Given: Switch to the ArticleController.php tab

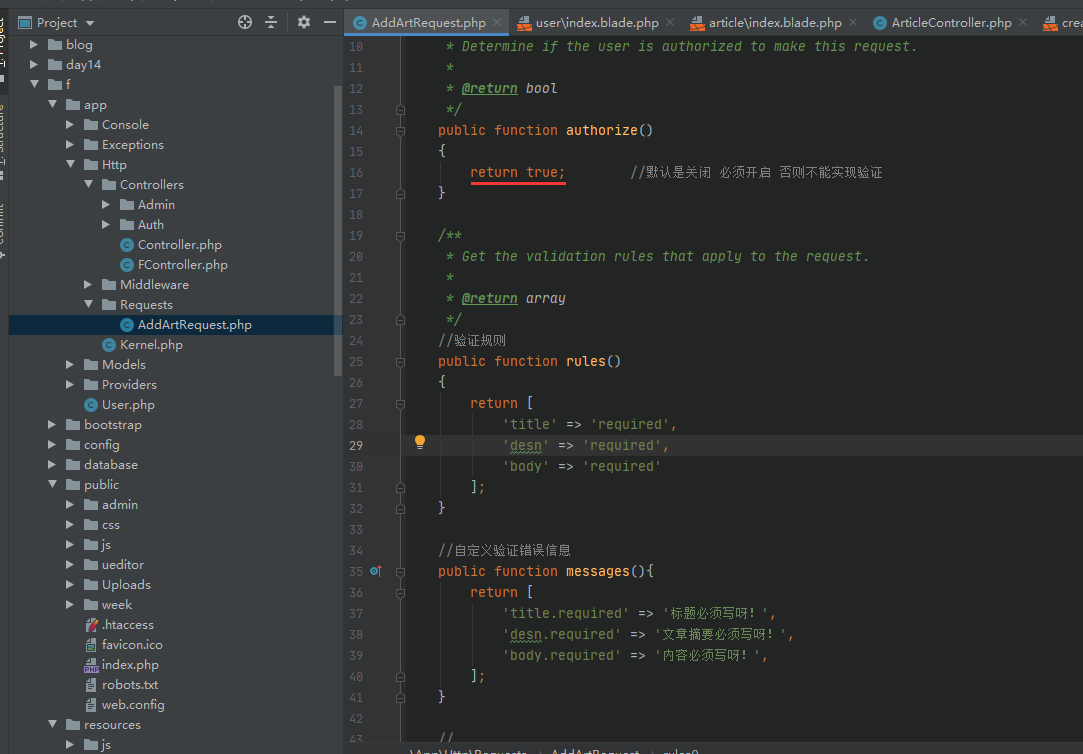Looking at the screenshot, I should click(x=951, y=23).
